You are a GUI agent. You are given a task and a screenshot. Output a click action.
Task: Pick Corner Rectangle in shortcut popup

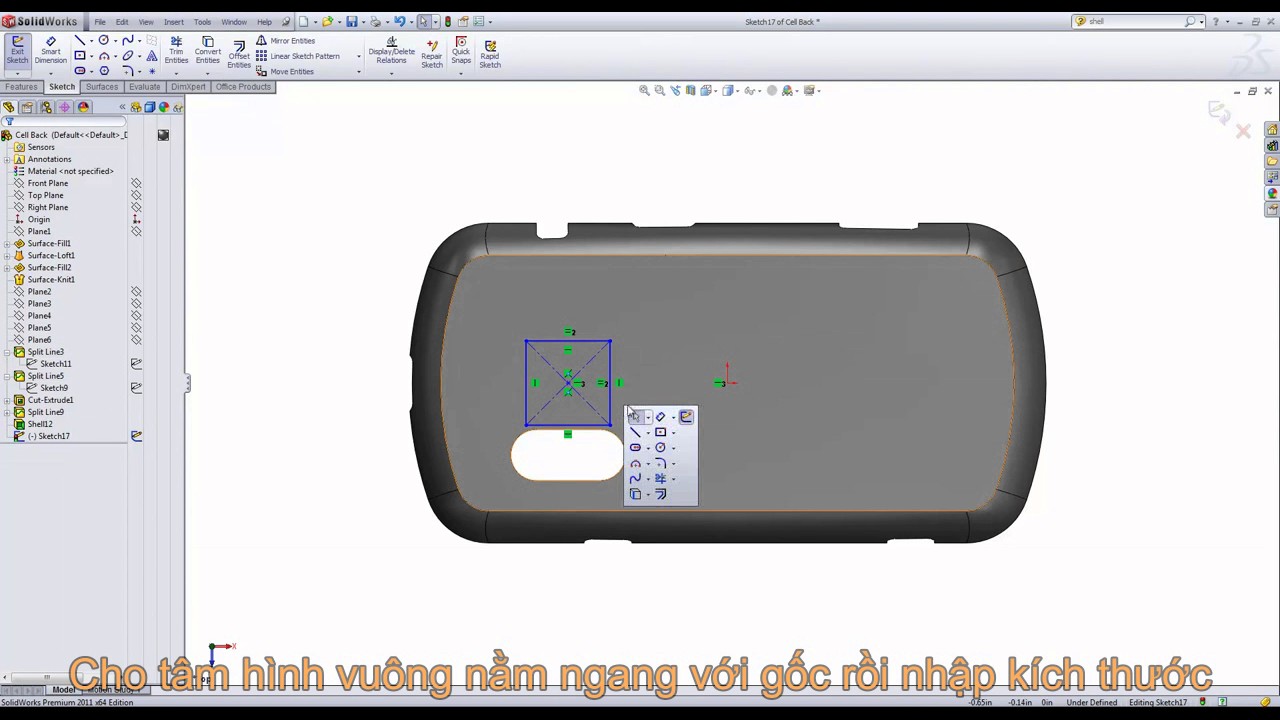tap(660, 432)
